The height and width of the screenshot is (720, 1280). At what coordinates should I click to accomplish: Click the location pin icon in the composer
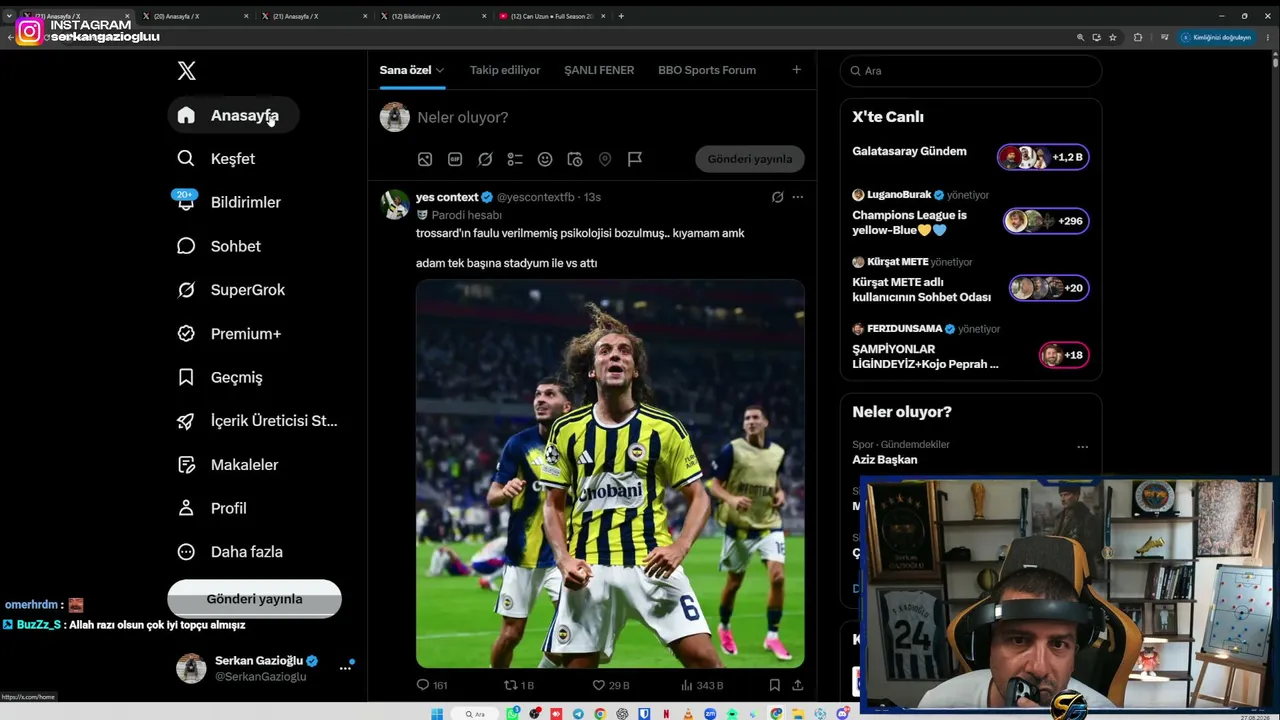point(605,159)
